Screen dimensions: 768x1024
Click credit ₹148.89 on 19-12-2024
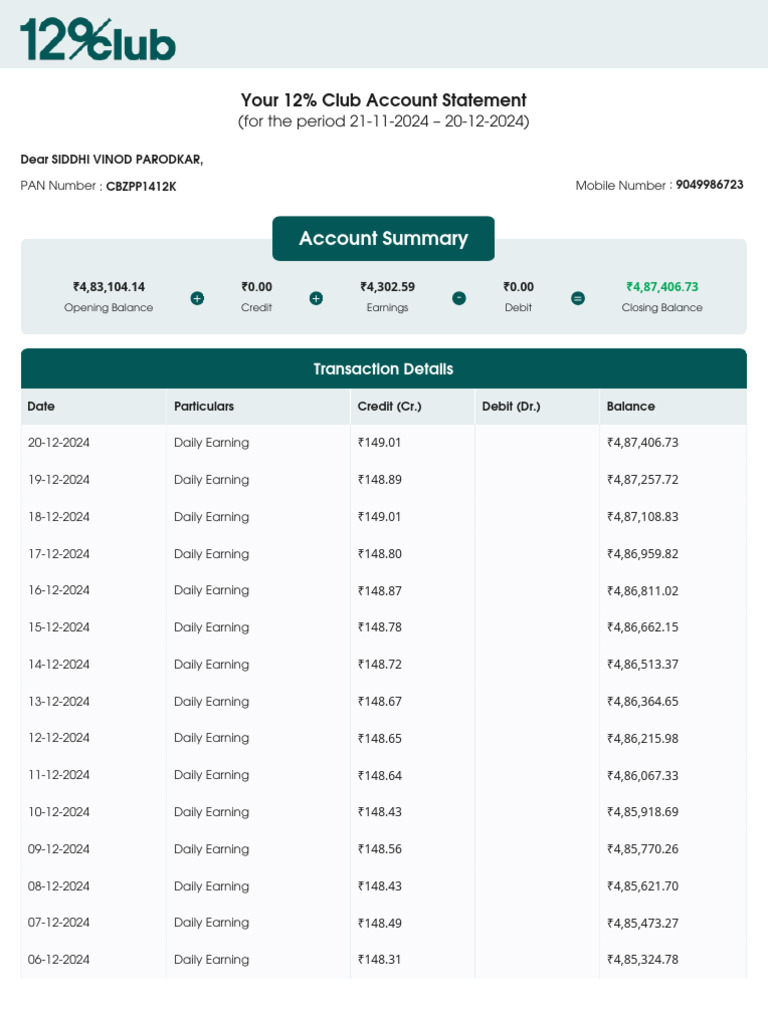379,479
